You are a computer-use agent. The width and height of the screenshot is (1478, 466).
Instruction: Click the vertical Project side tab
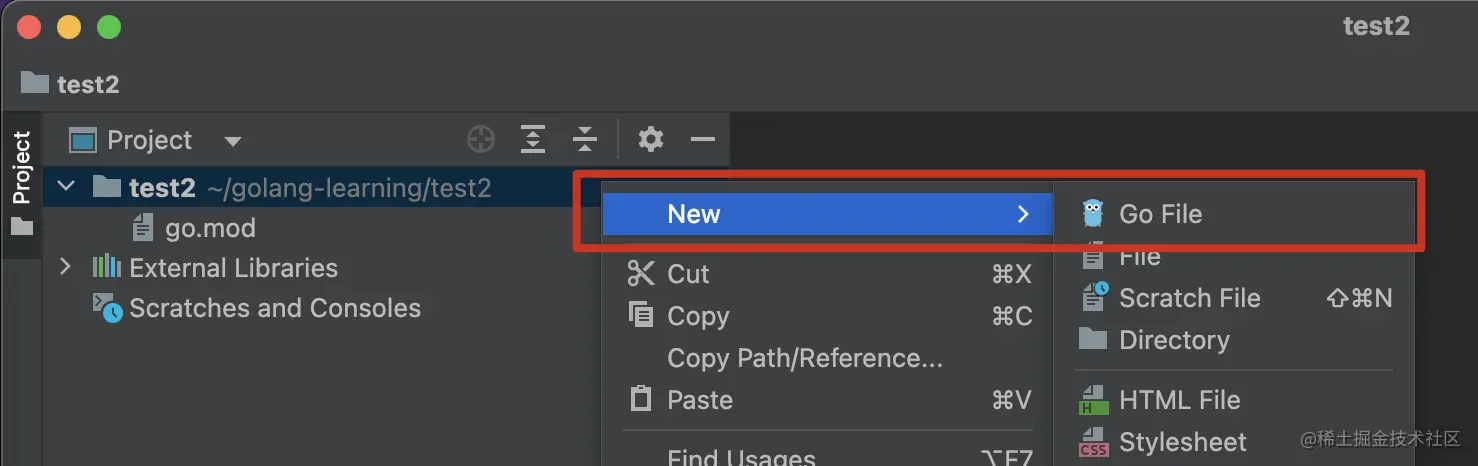pos(21,167)
